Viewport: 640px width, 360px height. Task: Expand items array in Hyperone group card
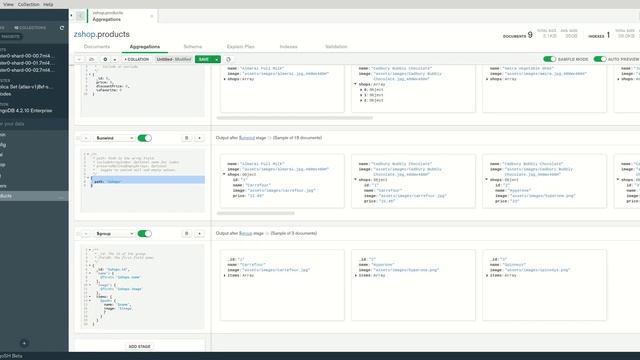point(356,276)
